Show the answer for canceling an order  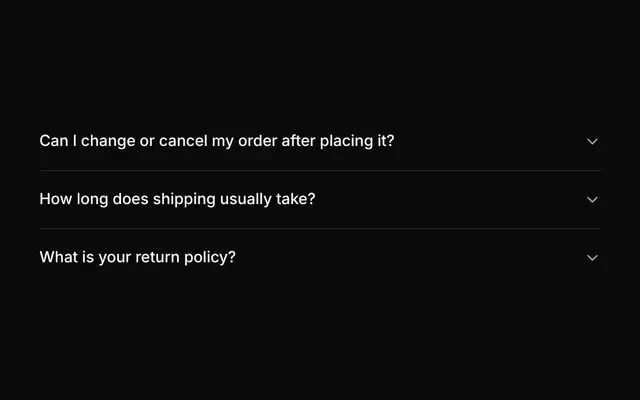pyautogui.click(x=320, y=141)
